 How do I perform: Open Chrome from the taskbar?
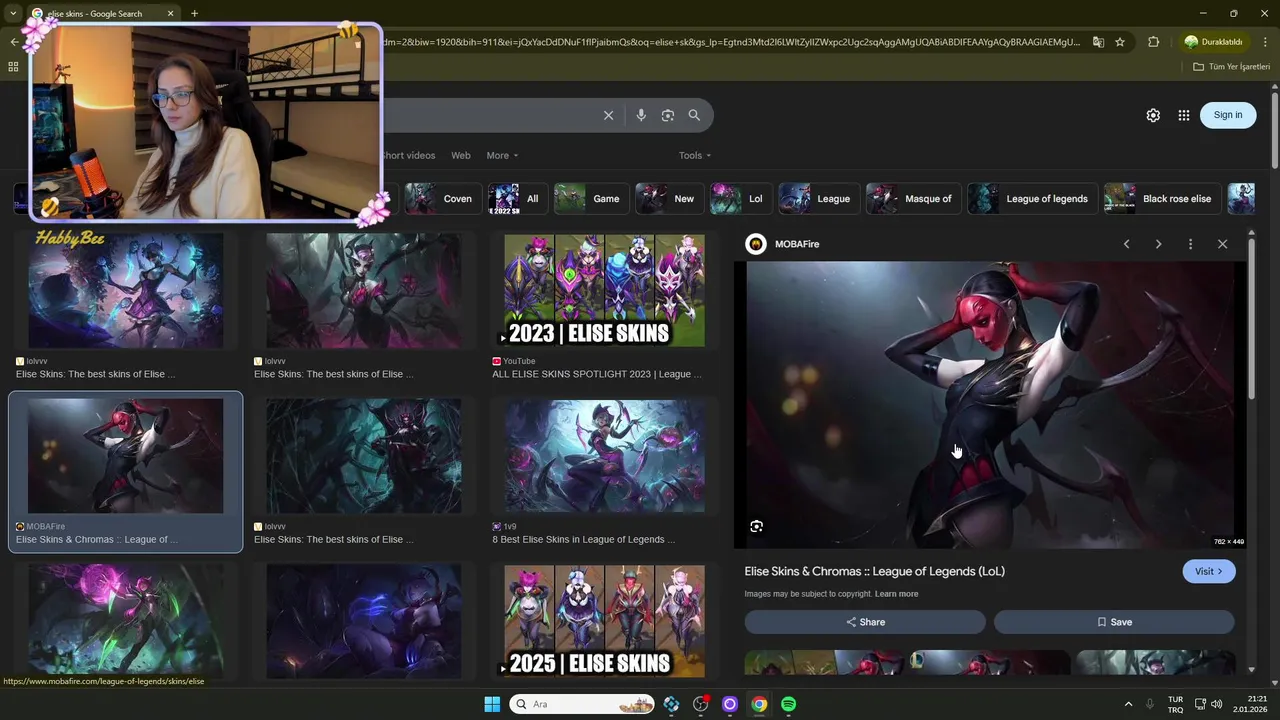(759, 704)
